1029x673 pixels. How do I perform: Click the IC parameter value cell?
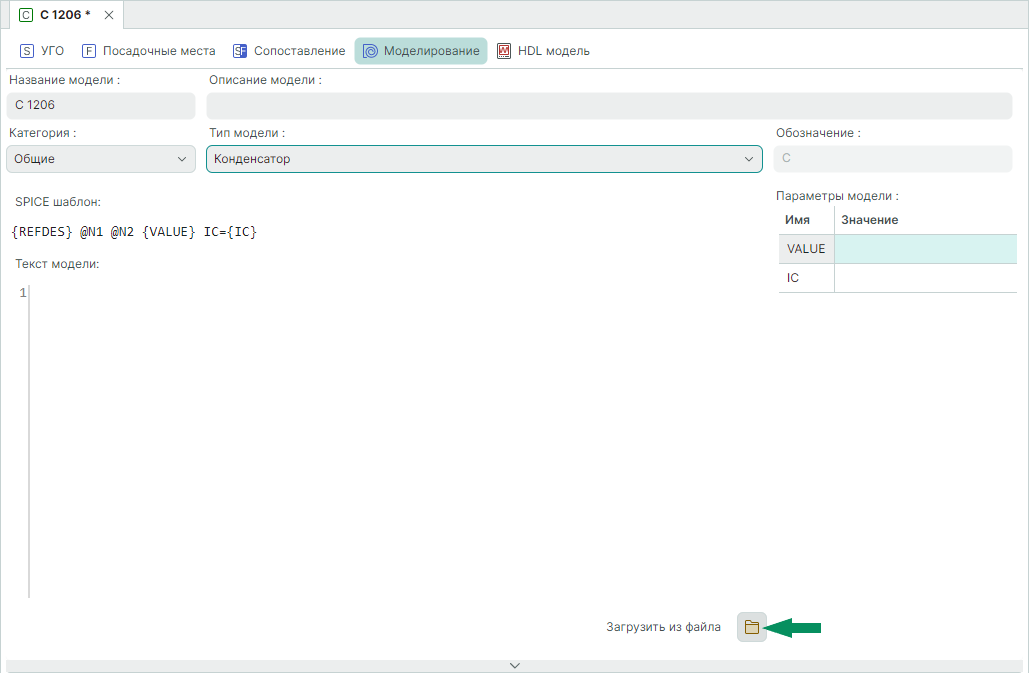click(925, 278)
